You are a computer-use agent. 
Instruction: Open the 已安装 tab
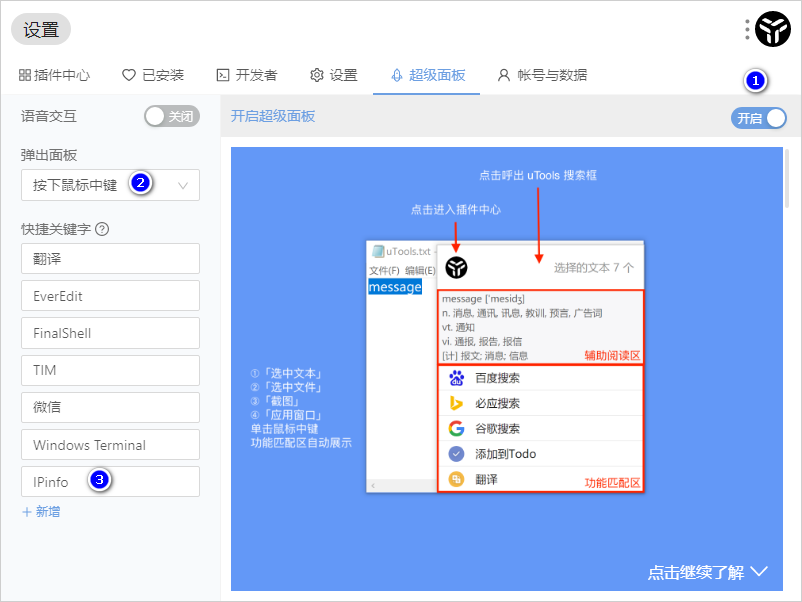[152, 75]
